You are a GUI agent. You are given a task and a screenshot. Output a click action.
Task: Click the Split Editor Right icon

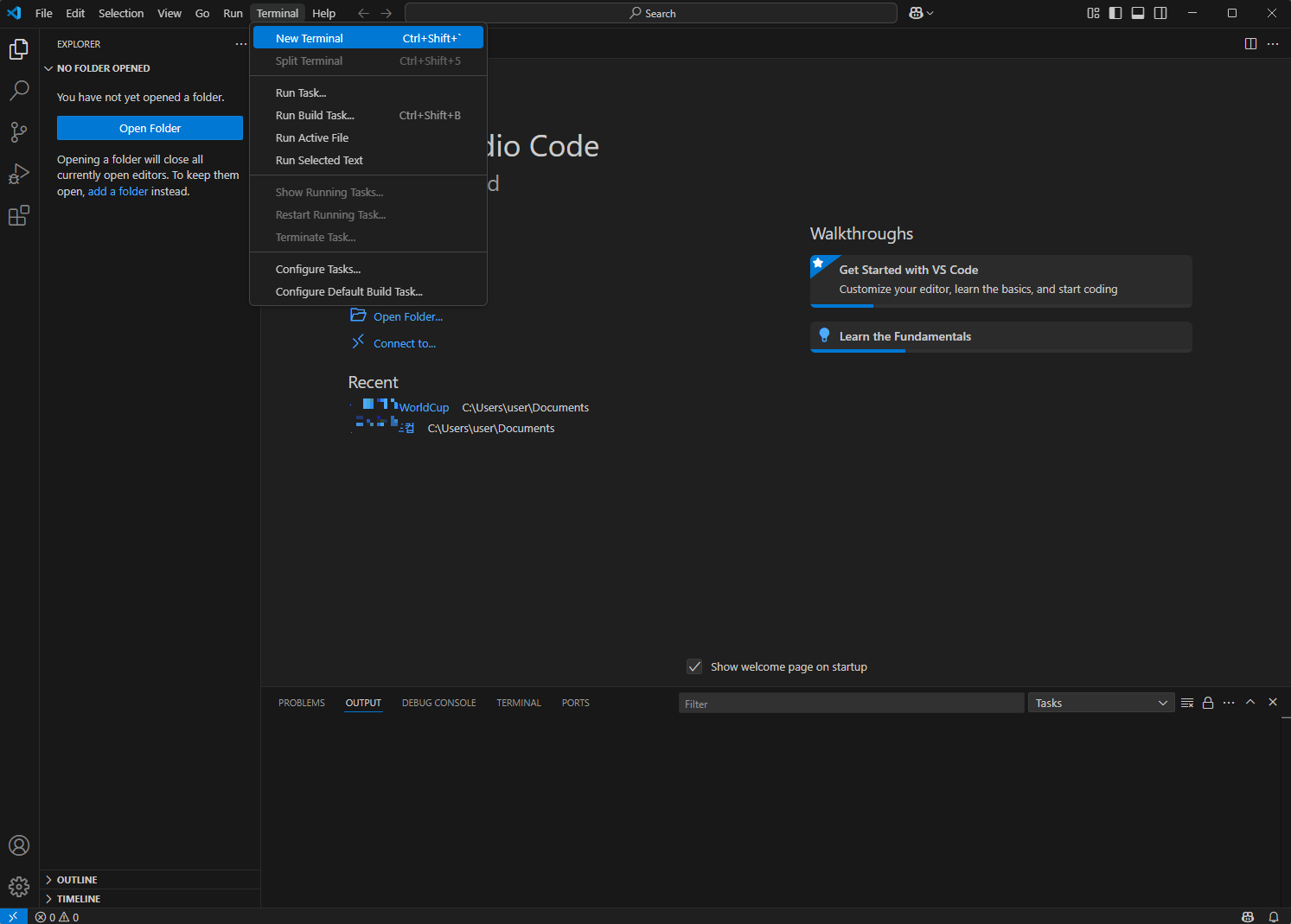tap(1250, 44)
